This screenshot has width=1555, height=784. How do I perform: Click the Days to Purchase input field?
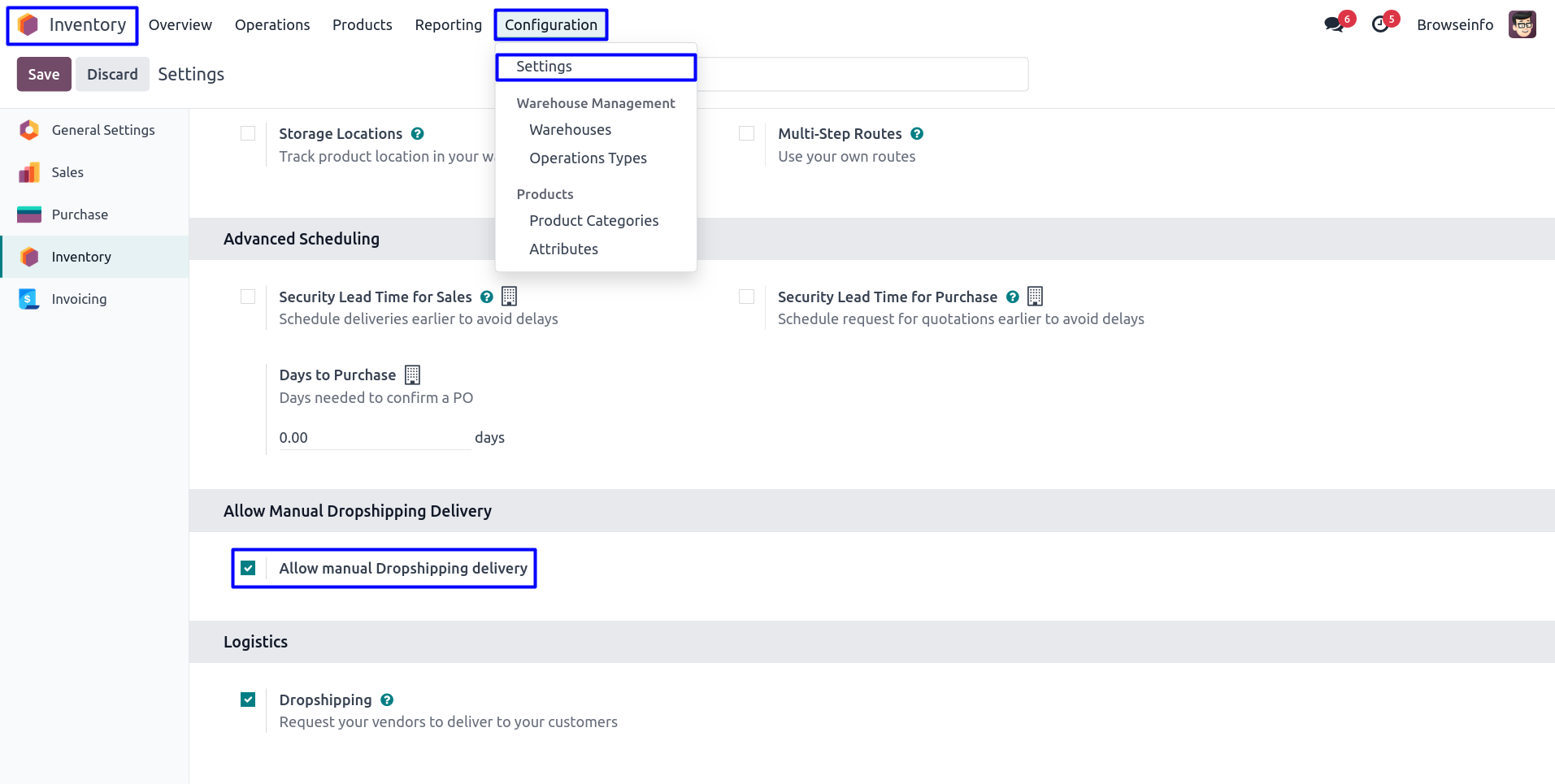pyautogui.click(x=374, y=438)
